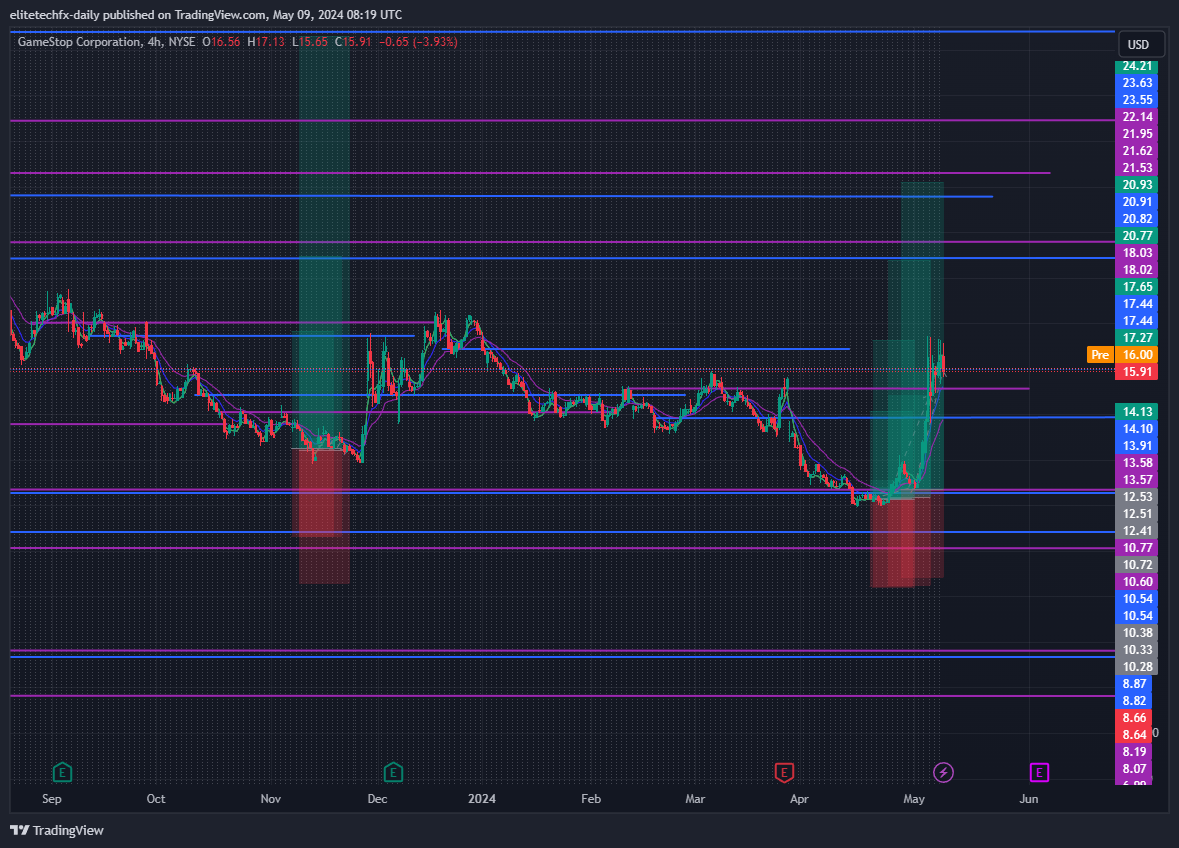Click the gray 12.51 price label
This screenshot has width=1179, height=848.
pyautogui.click(x=1137, y=513)
